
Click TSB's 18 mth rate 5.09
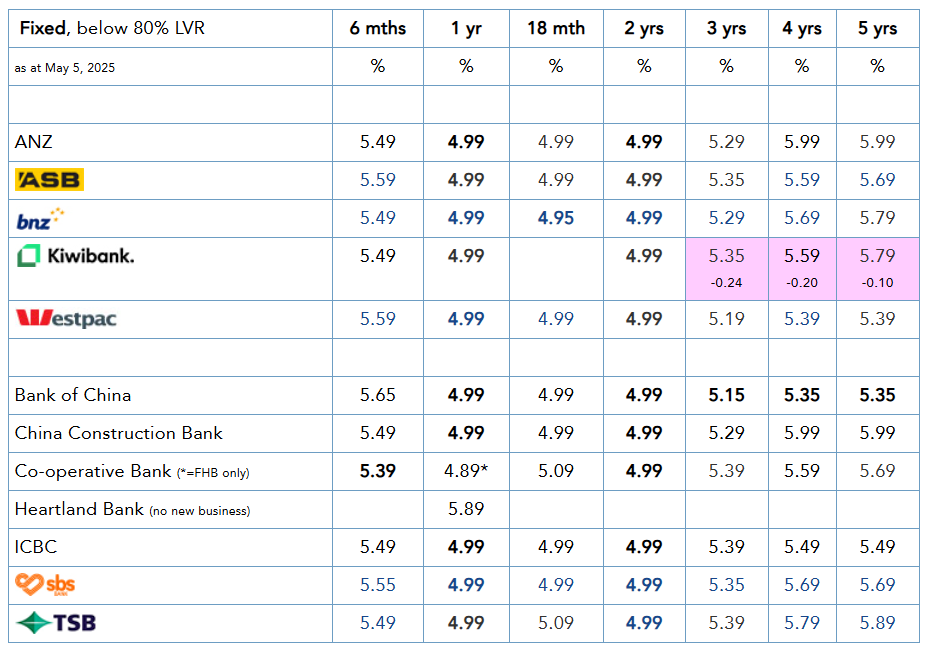point(556,623)
